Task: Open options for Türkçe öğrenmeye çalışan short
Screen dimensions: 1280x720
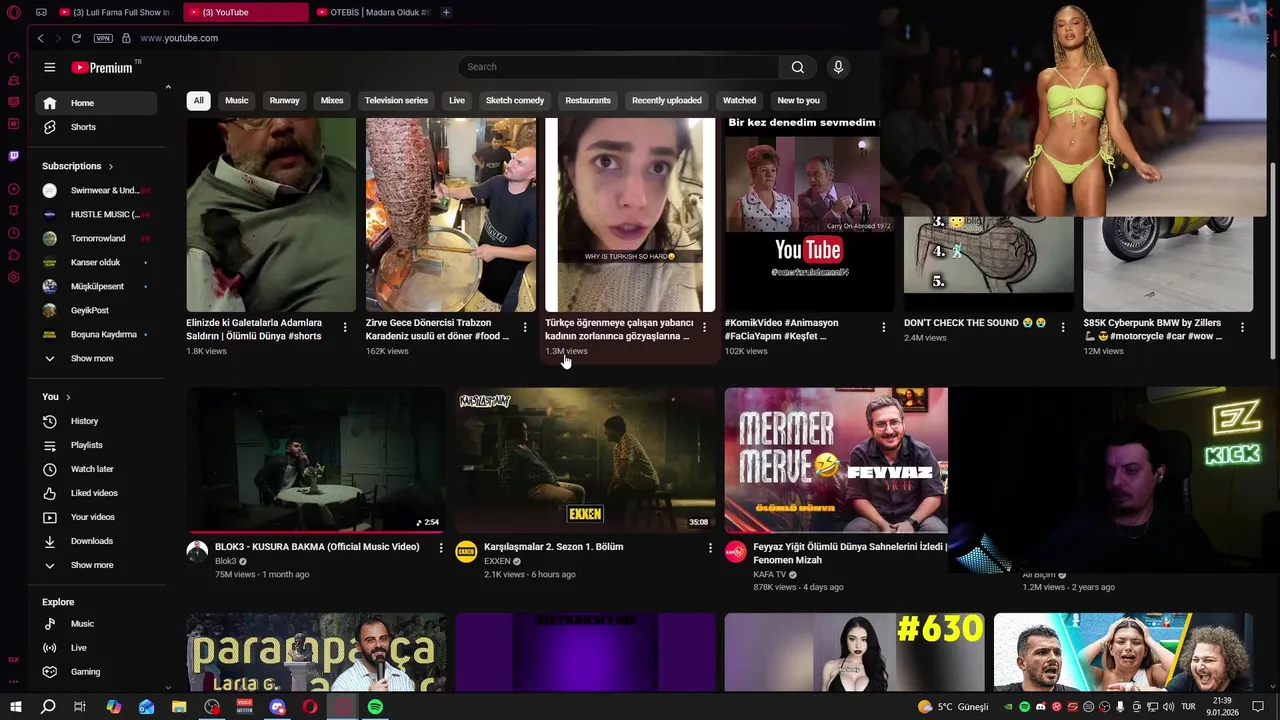Action: pos(704,327)
